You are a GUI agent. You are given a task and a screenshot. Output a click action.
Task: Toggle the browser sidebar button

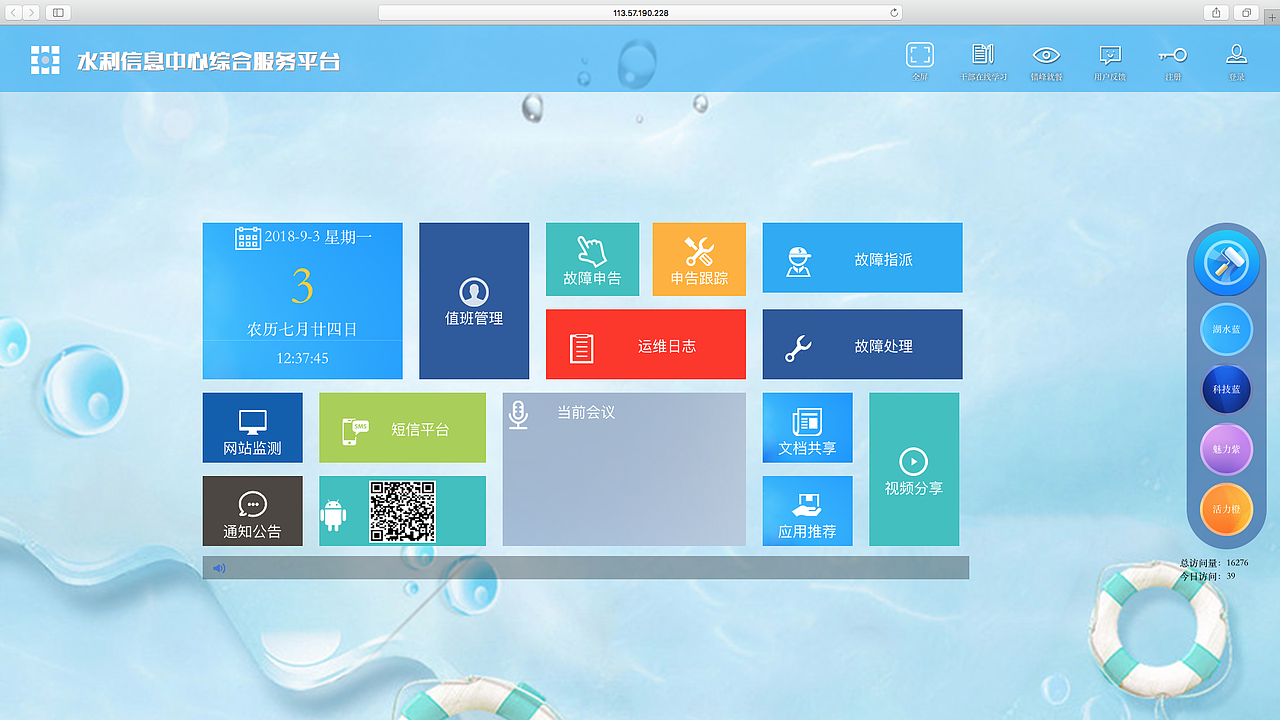57,12
